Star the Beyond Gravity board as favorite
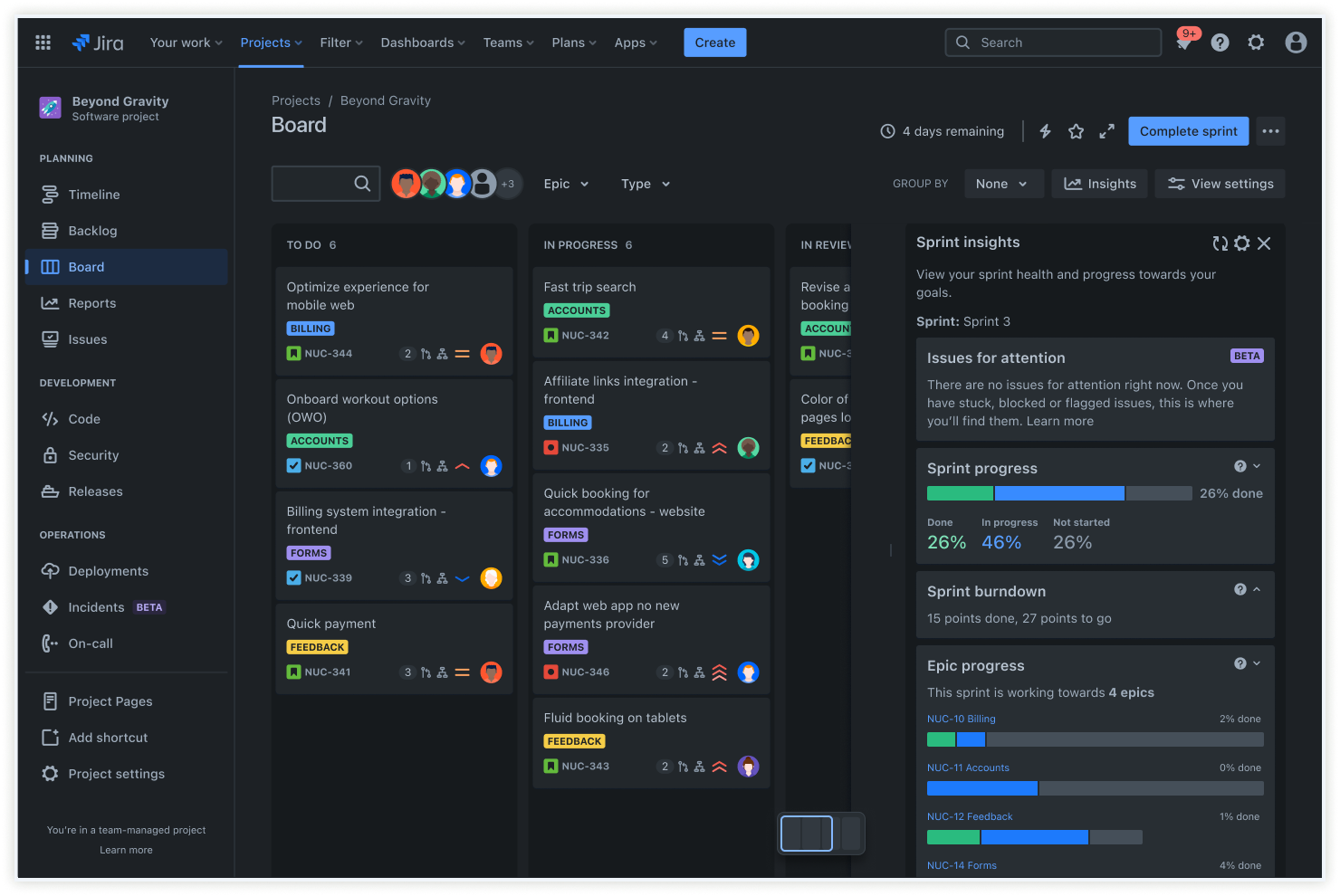Screen dimensions: 1340x896 (1076, 130)
